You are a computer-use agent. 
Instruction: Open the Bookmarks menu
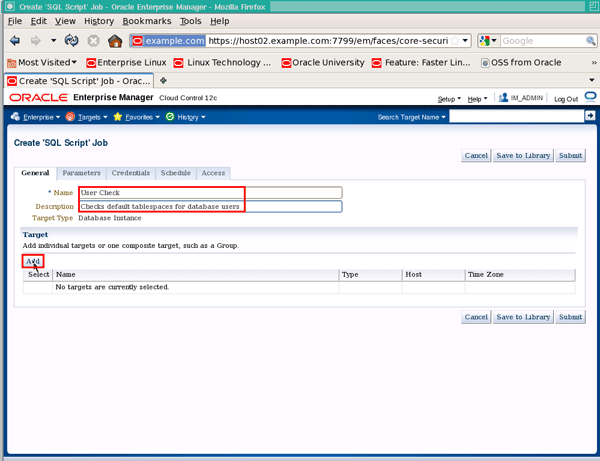tap(147, 21)
